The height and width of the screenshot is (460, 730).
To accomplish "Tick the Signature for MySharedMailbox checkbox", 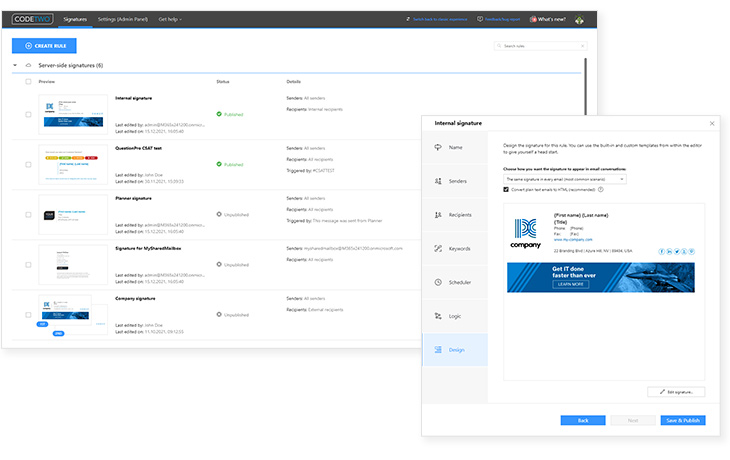I will [x=28, y=264].
